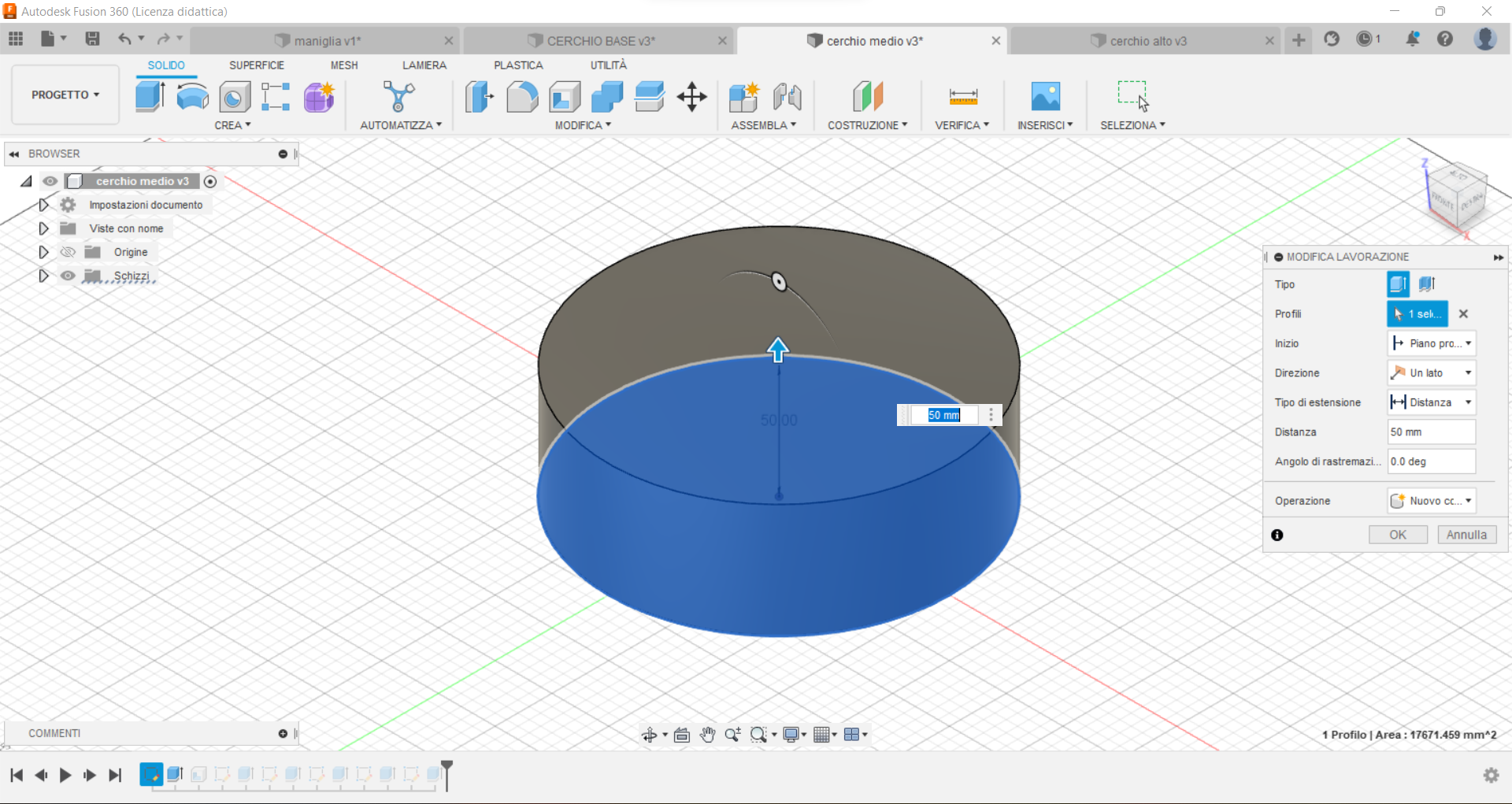Open the notifications bell icon

(x=1412, y=39)
